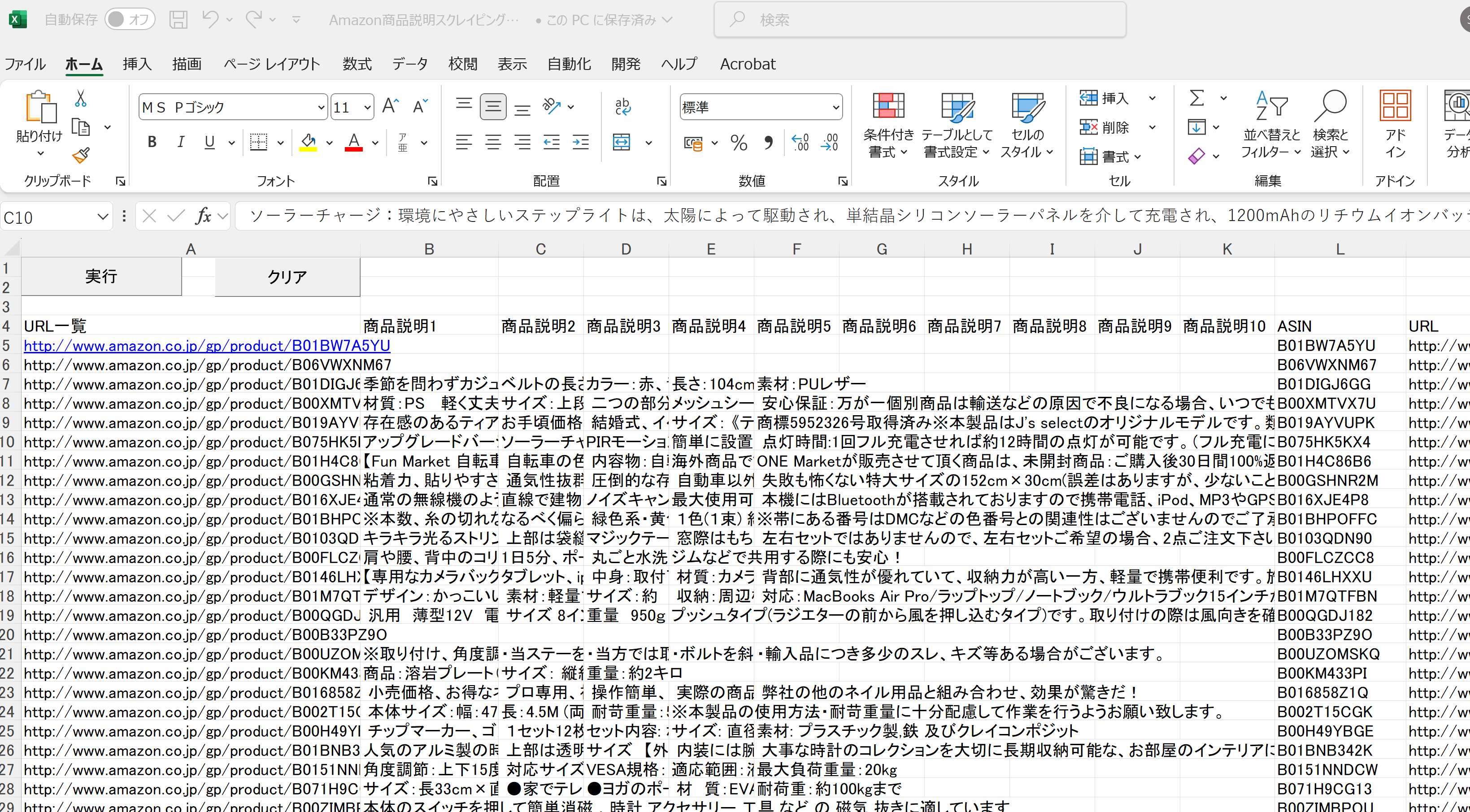1470x812 pixels.
Task: Select the ASIN cell B075HK5KX4
Action: 1340,442
